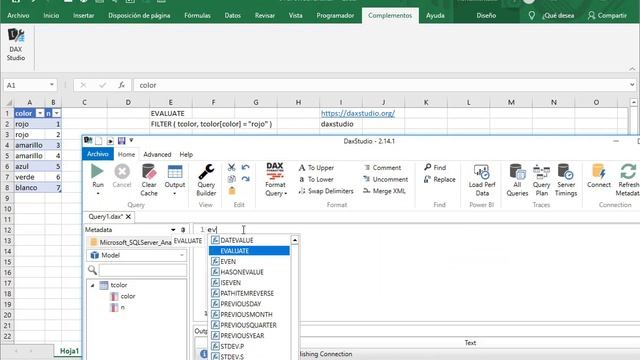Expand the Run button dropdown arrow
The image size is (640, 360).
tap(98, 193)
